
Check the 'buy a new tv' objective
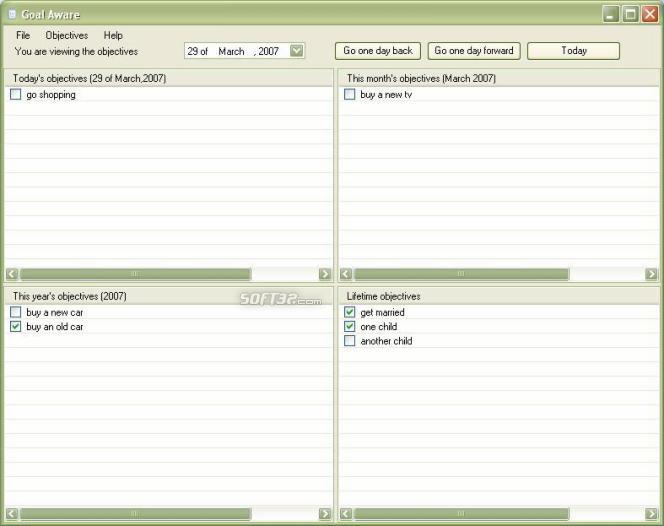click(x=350, y=94)
